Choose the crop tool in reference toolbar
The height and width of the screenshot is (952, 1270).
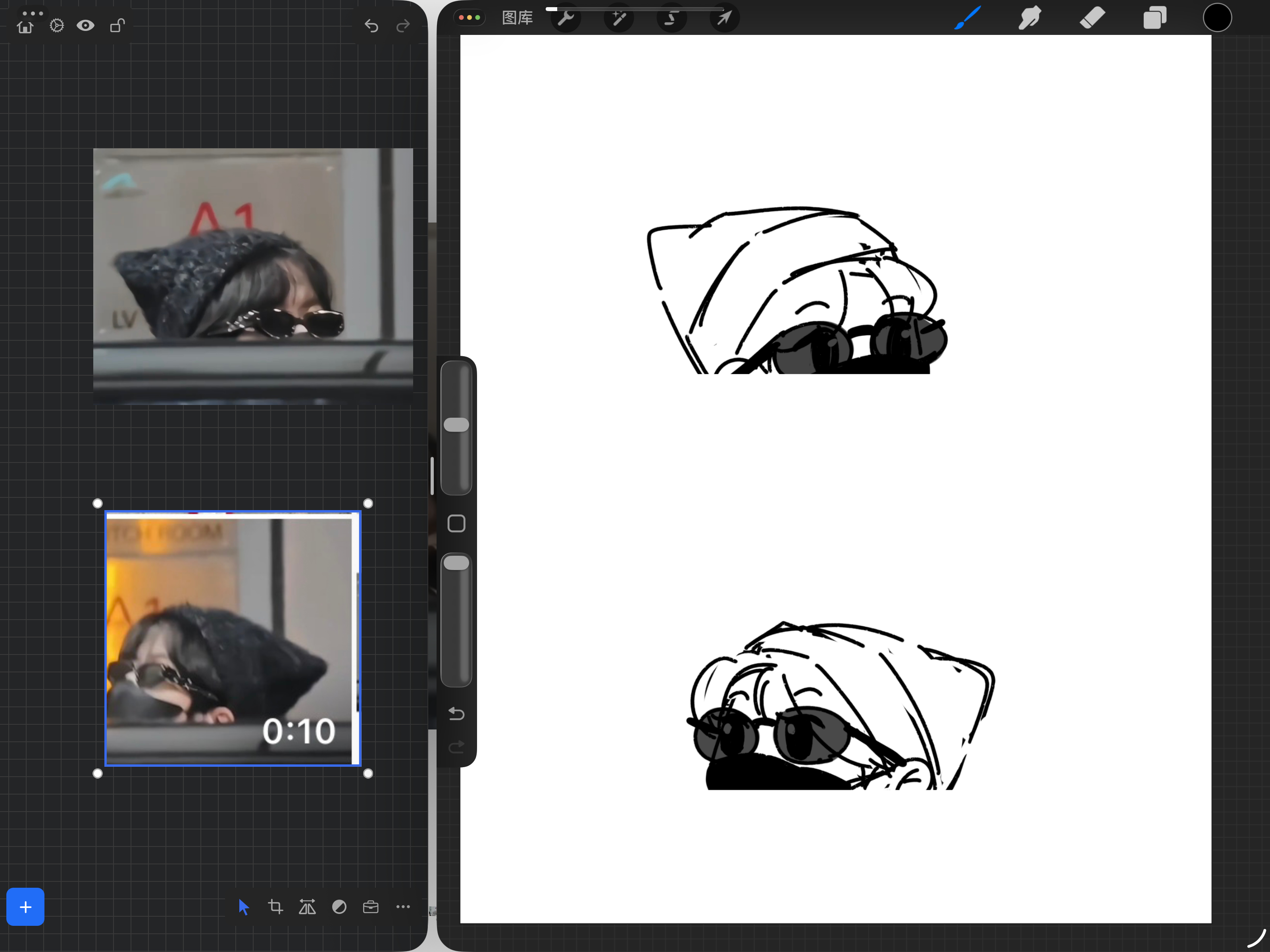275,907
